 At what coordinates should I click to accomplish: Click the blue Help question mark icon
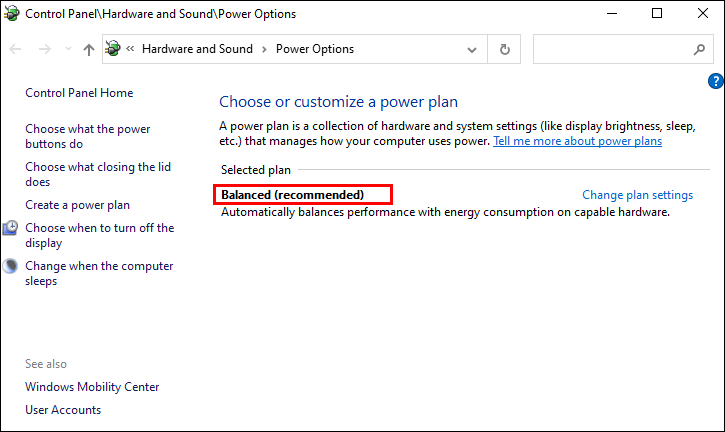point(715,81)
